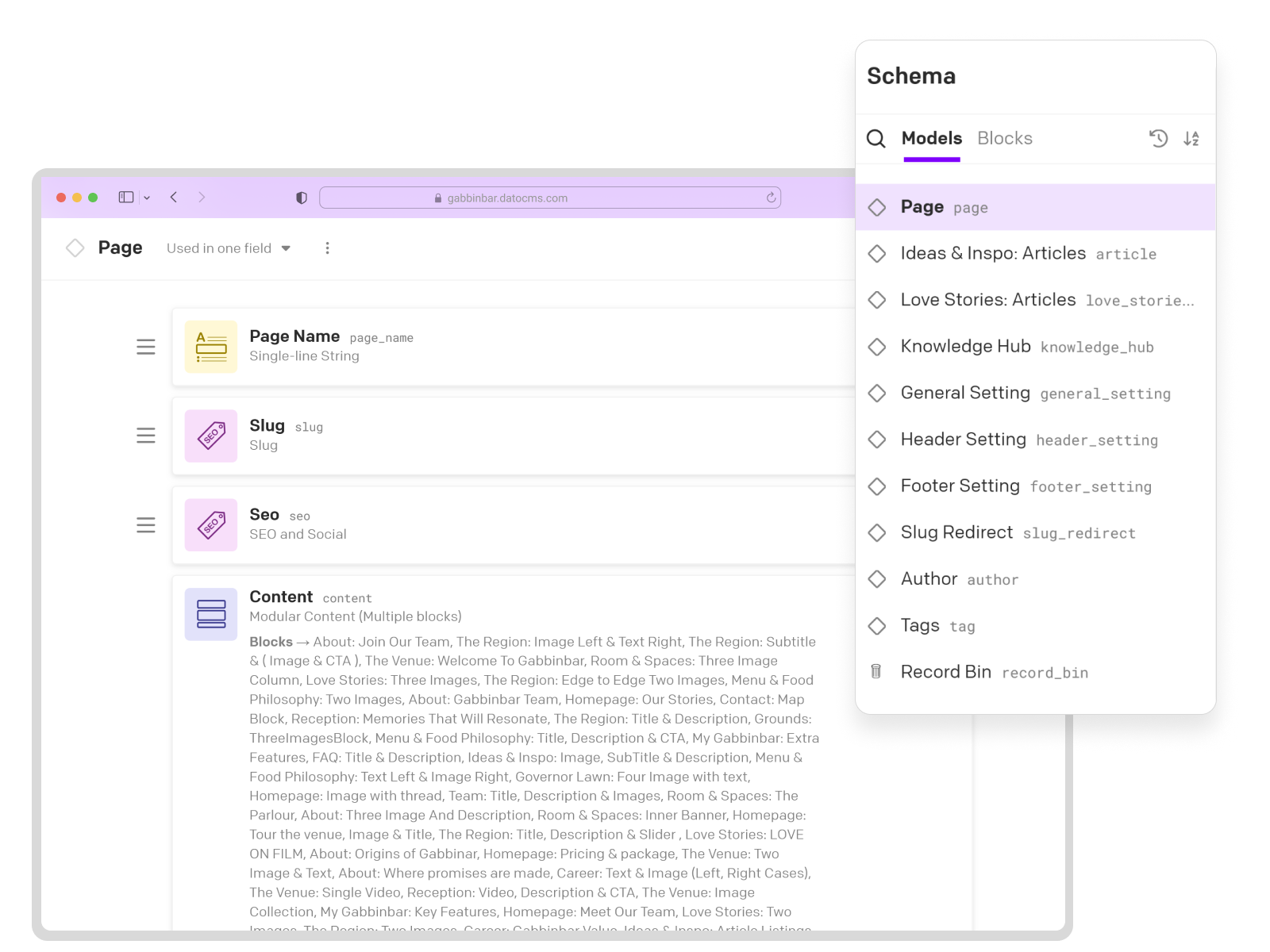Open the Record Bin model

tap(1036, 672)
